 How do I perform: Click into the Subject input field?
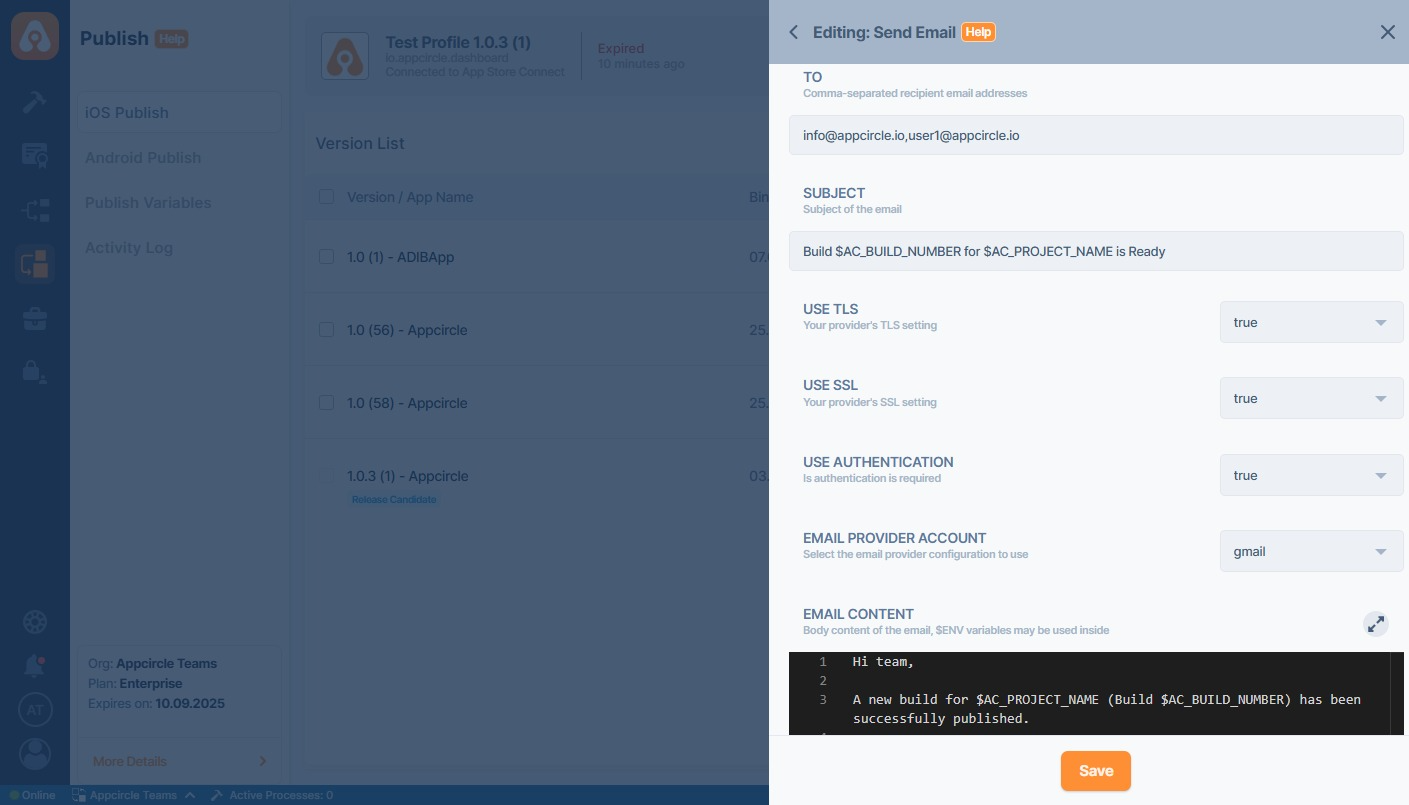[x=1095, y=251]
